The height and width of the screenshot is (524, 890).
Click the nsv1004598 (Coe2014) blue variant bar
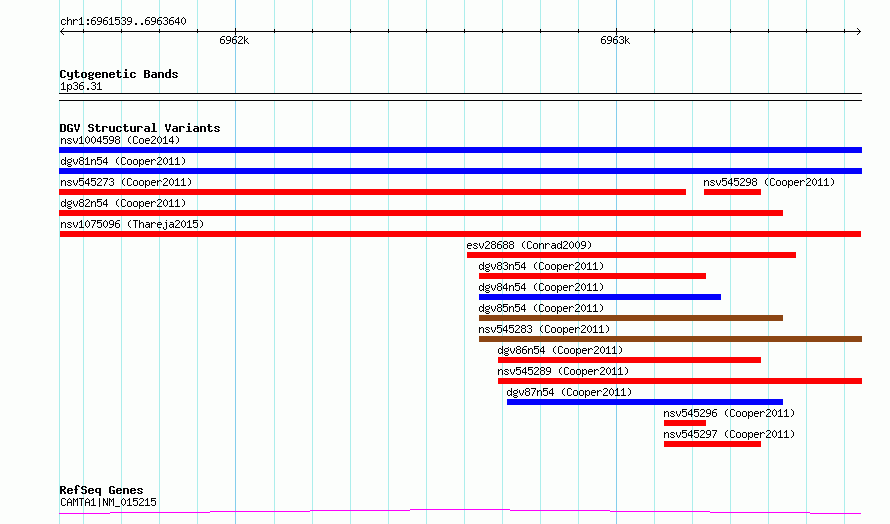point(460,150)
